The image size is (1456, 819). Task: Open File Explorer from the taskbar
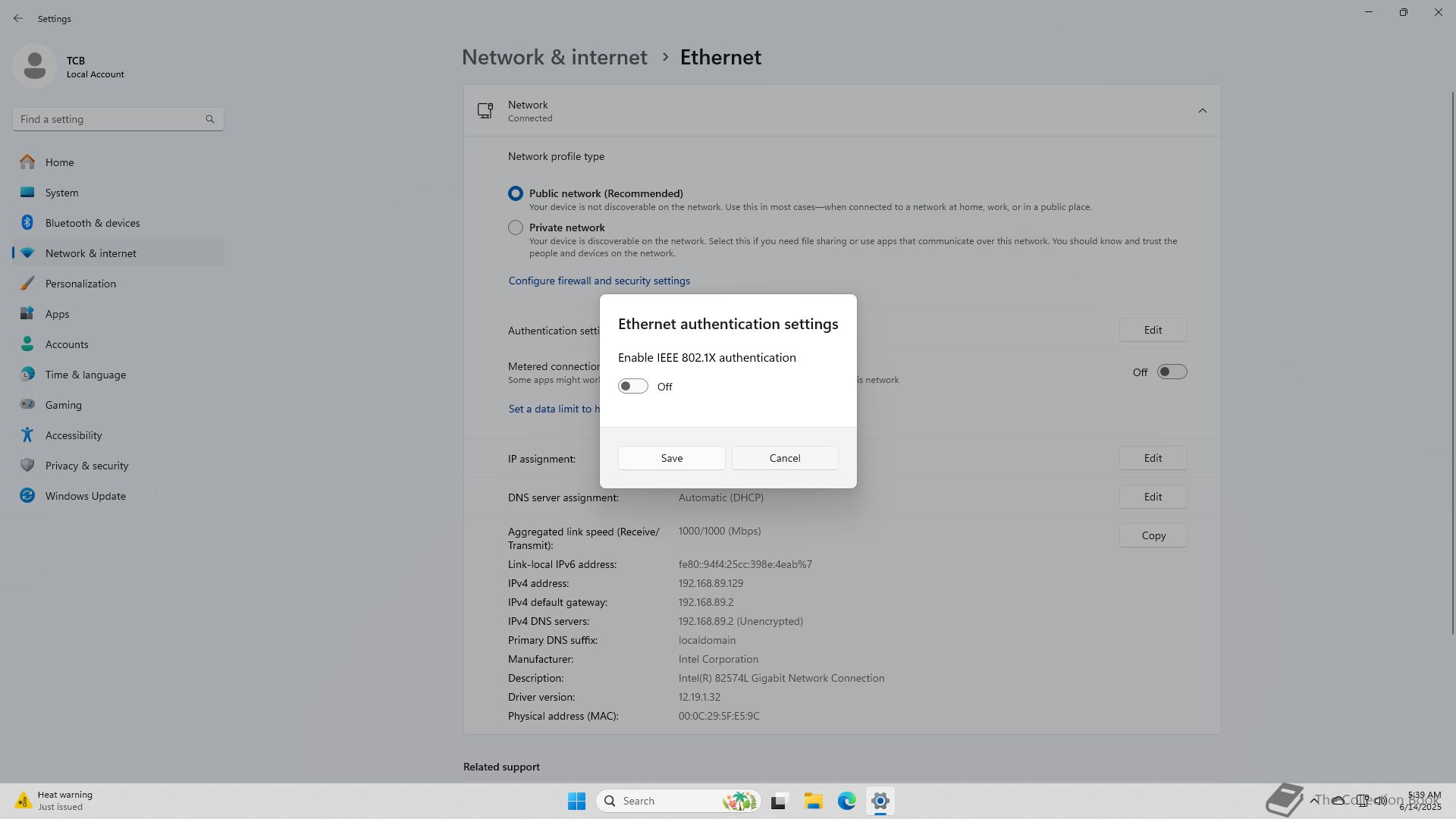click(x=813, y=801)
